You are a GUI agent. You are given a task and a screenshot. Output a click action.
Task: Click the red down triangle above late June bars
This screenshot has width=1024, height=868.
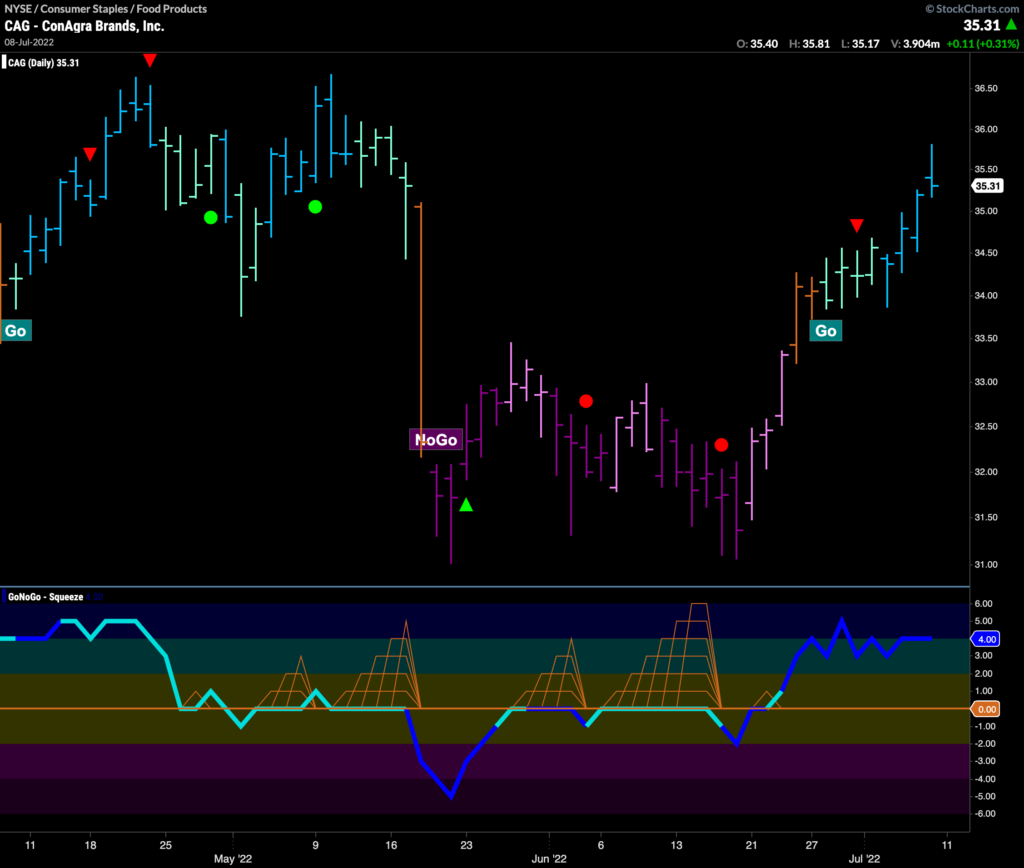coord(857,226)
